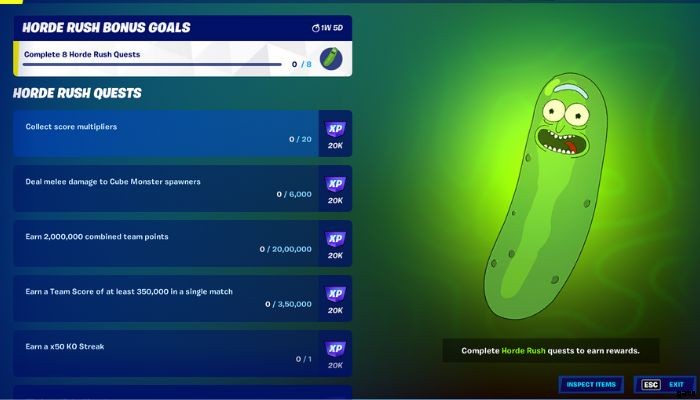Click the Horde Rush Quests section heading
The height and width of the screenshot is (400, 700).
tap(77, 93)
